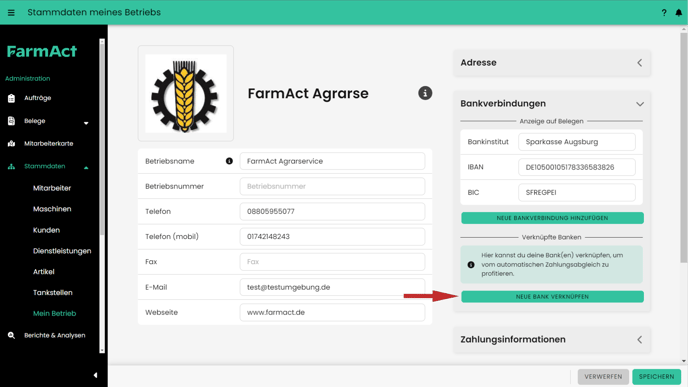Expand the Adresse panel chevron

(x=640, y=63)
